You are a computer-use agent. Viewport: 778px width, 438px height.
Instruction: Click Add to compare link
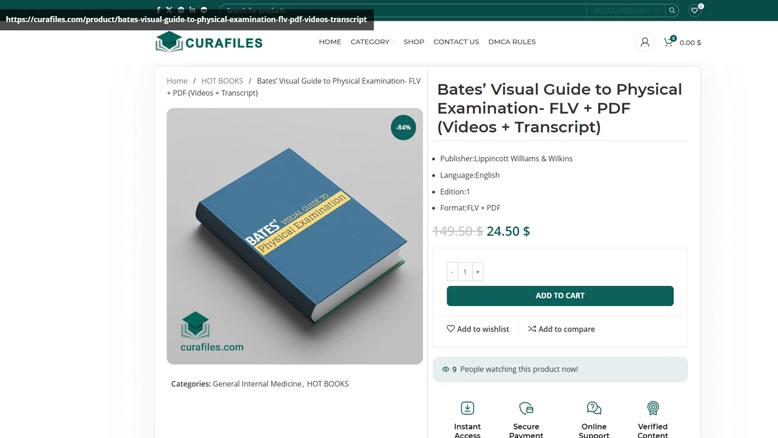pos(561,329)
